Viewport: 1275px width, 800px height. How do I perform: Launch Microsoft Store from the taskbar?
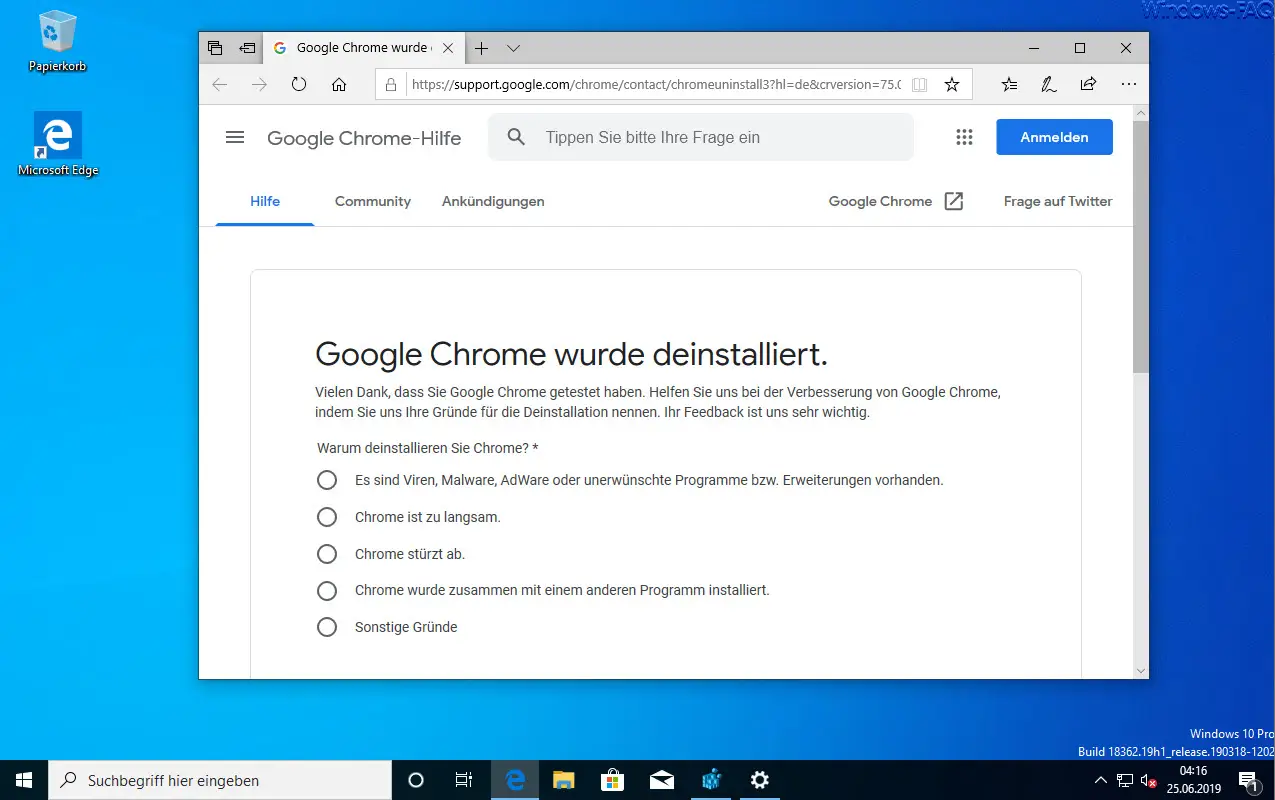point(612,780)
